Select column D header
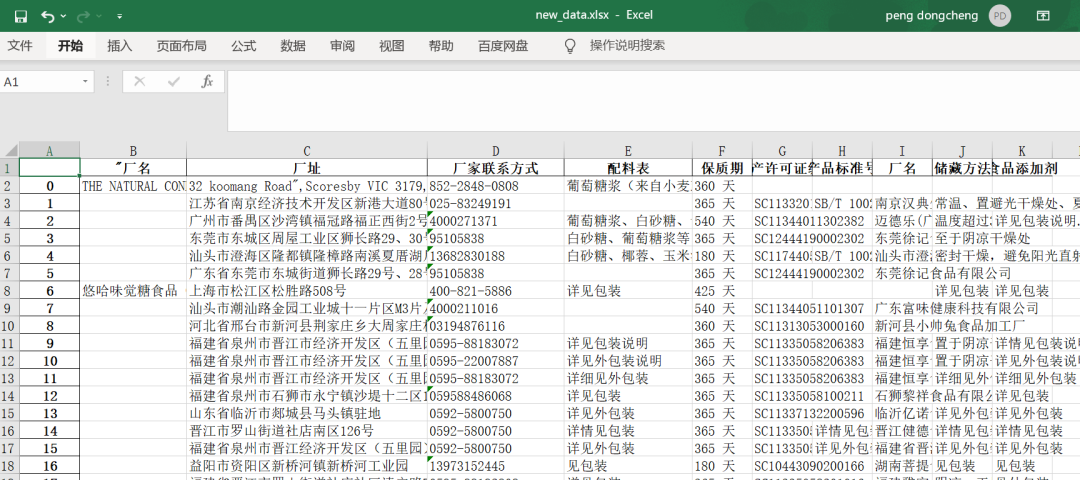Screen dimensions: 1080x480 point(495,151)
